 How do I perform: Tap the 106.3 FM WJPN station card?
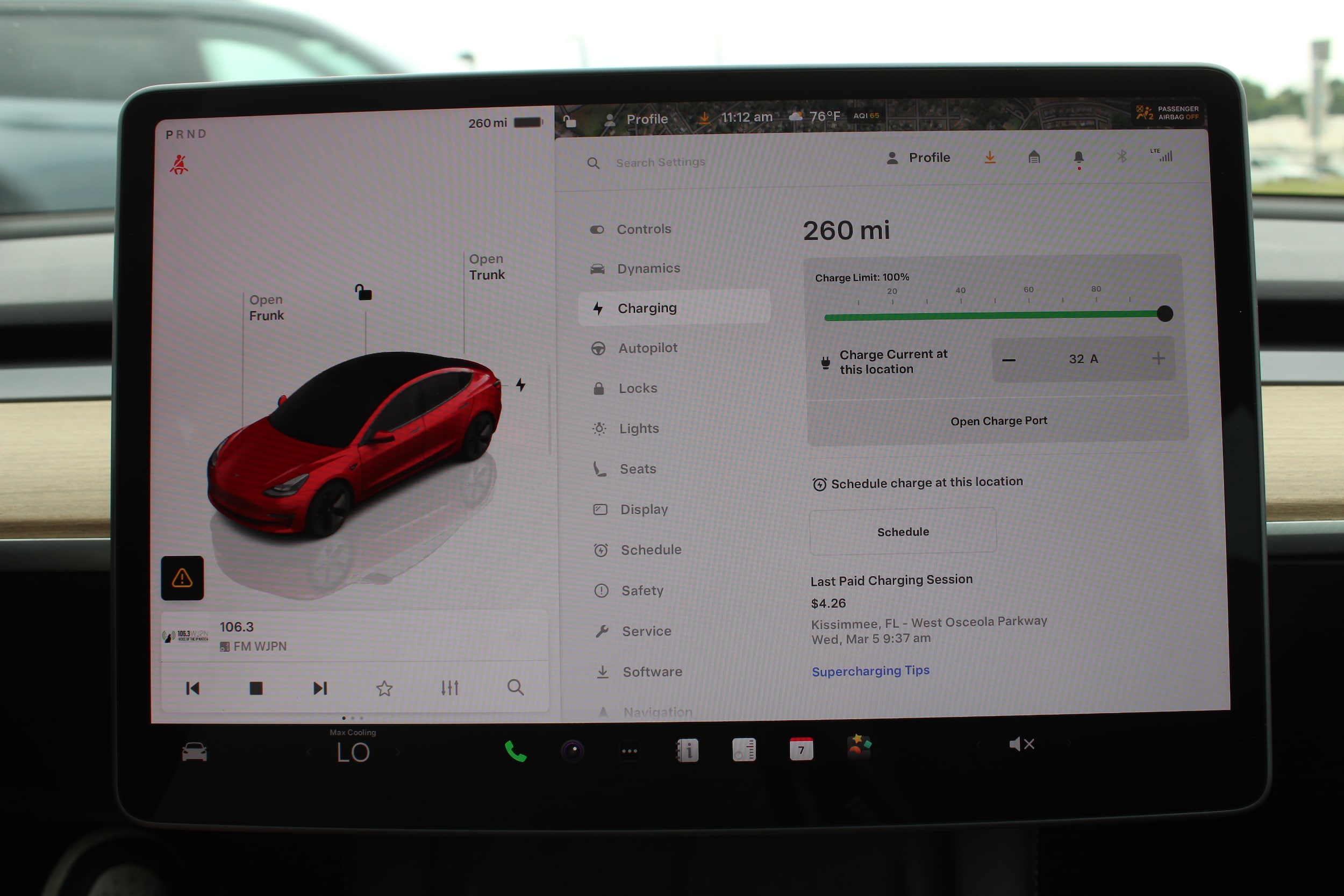(354, 636)
